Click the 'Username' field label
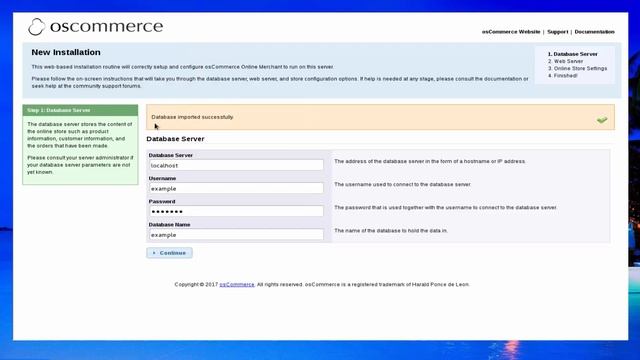 point(162,178)
